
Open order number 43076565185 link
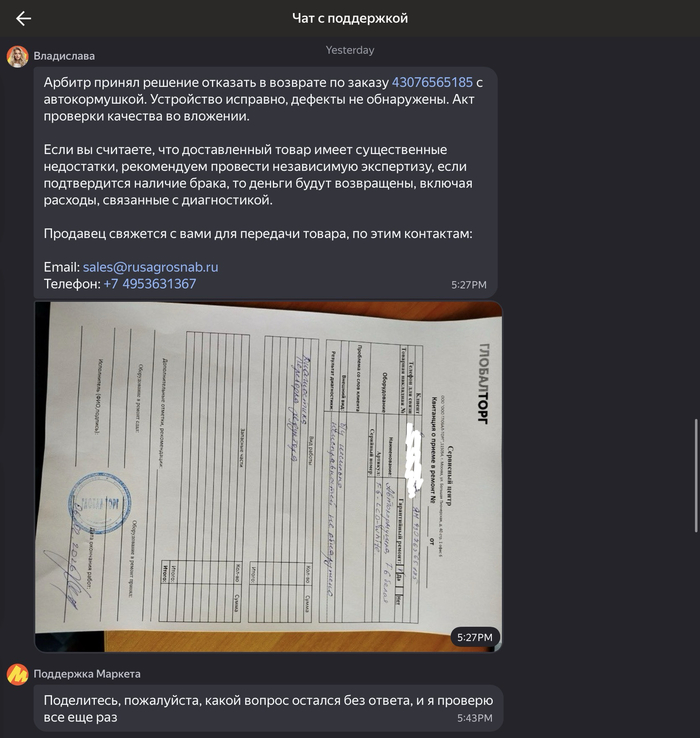[432, 82]
